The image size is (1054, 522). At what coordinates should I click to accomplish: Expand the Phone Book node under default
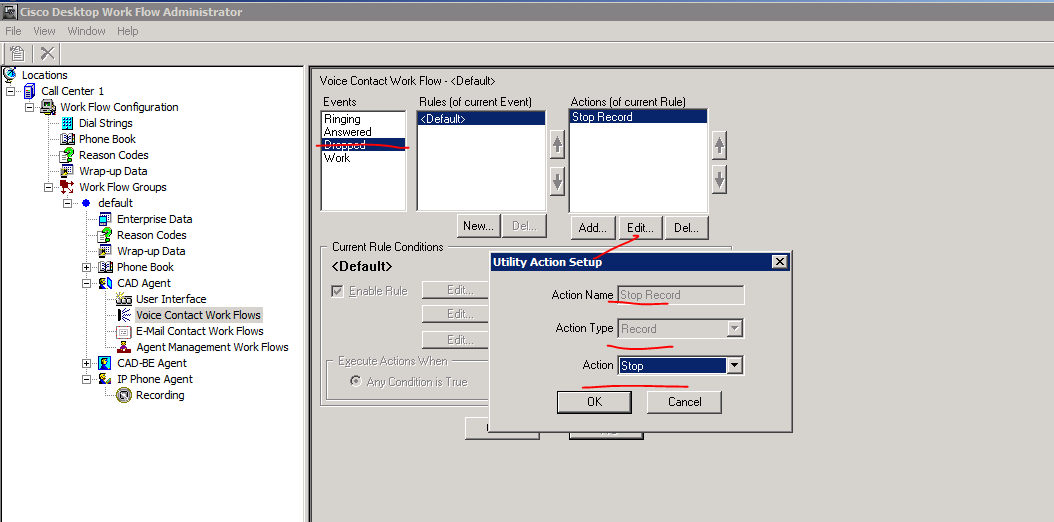point(86,267)
